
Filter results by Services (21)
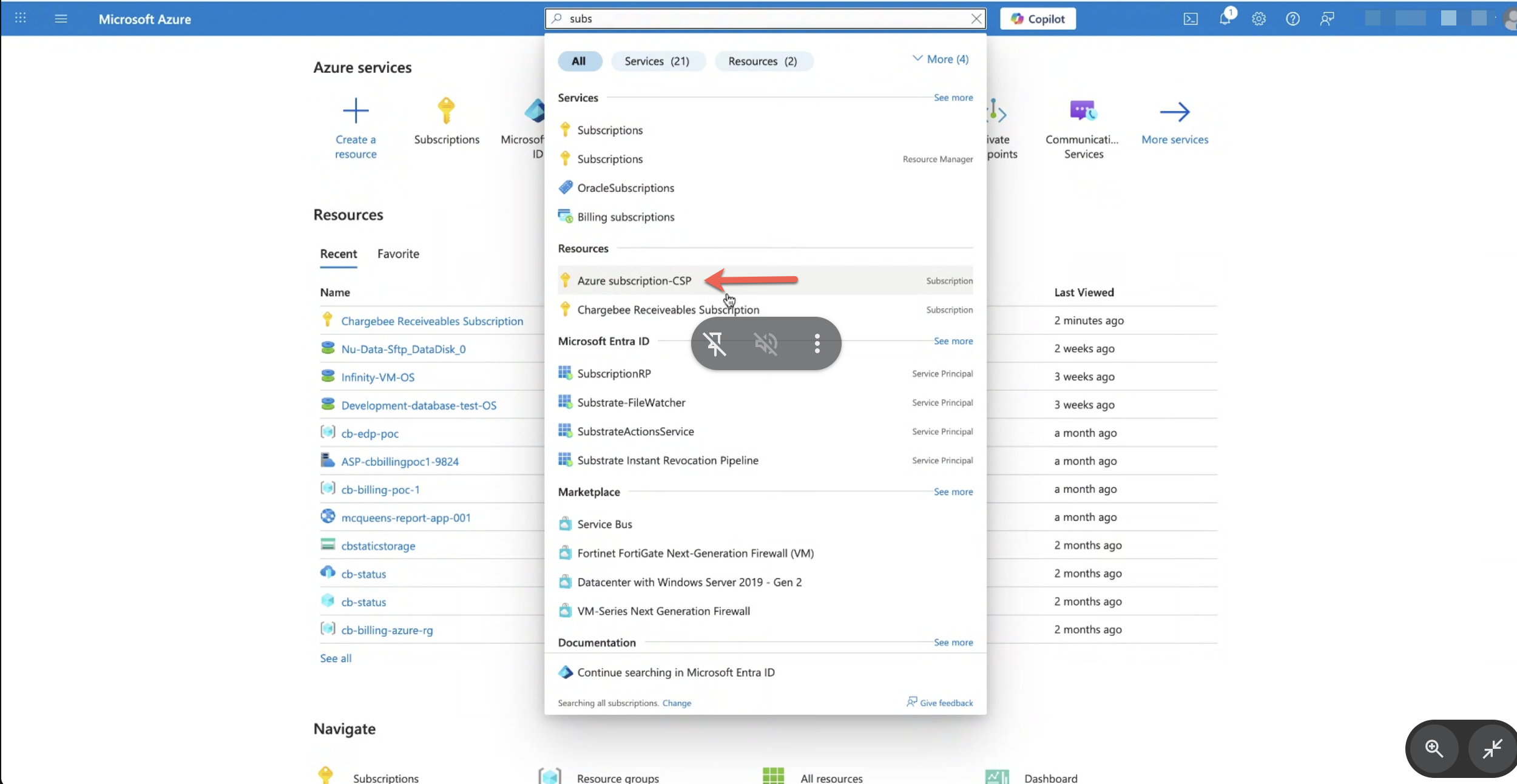657,61
